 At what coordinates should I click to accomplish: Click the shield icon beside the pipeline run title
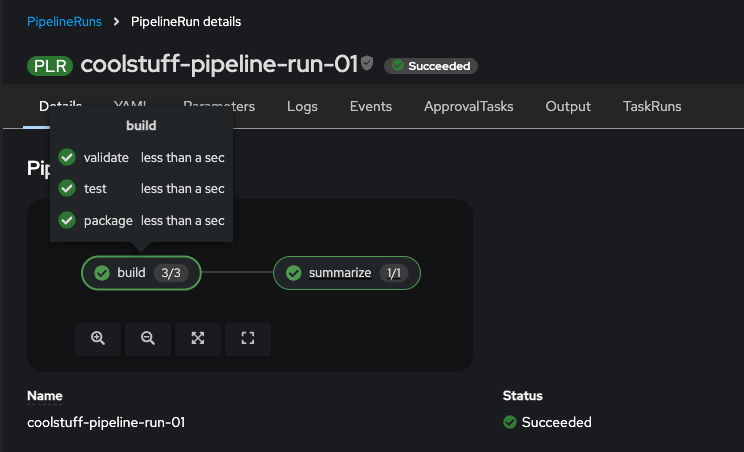(367, 64)
